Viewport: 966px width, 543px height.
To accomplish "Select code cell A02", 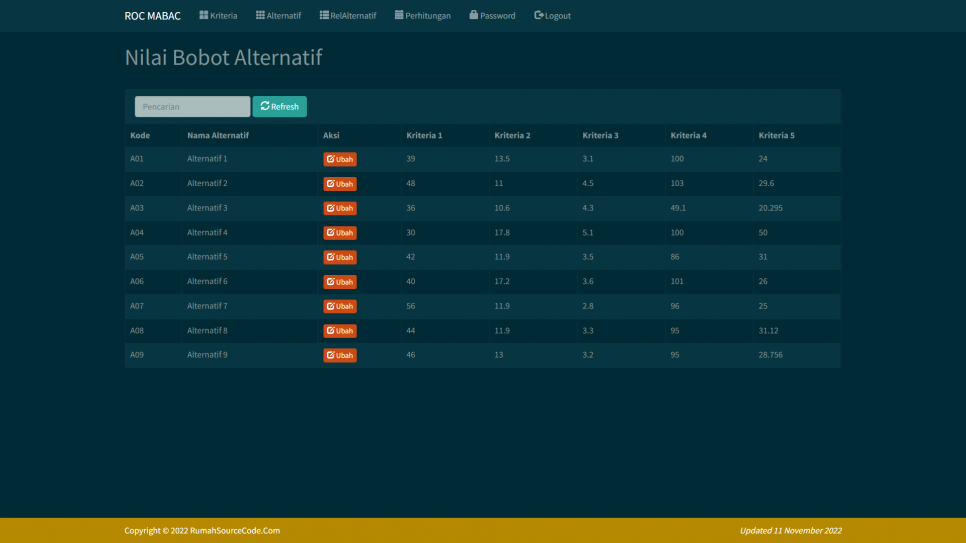I will click(137, 184).
